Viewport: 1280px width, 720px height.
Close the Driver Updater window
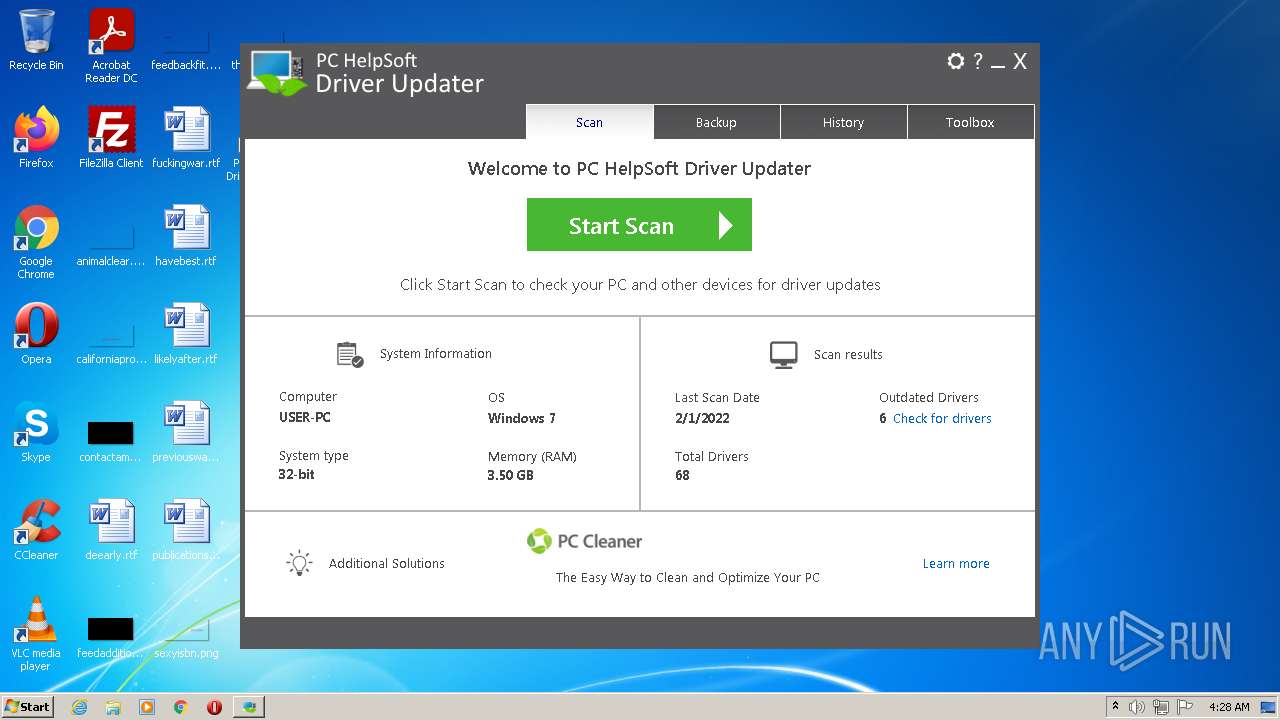pyautogui.click(x=1020, y=62)
